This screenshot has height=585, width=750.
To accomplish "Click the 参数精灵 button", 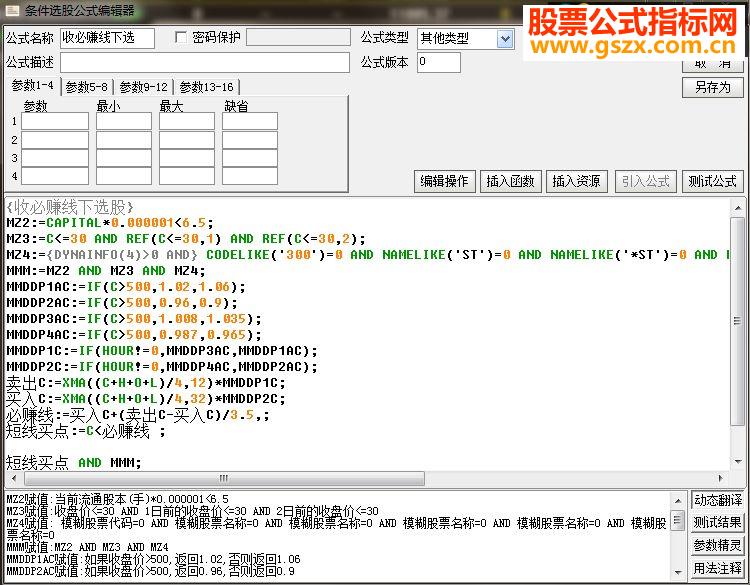I will point(717,545).
